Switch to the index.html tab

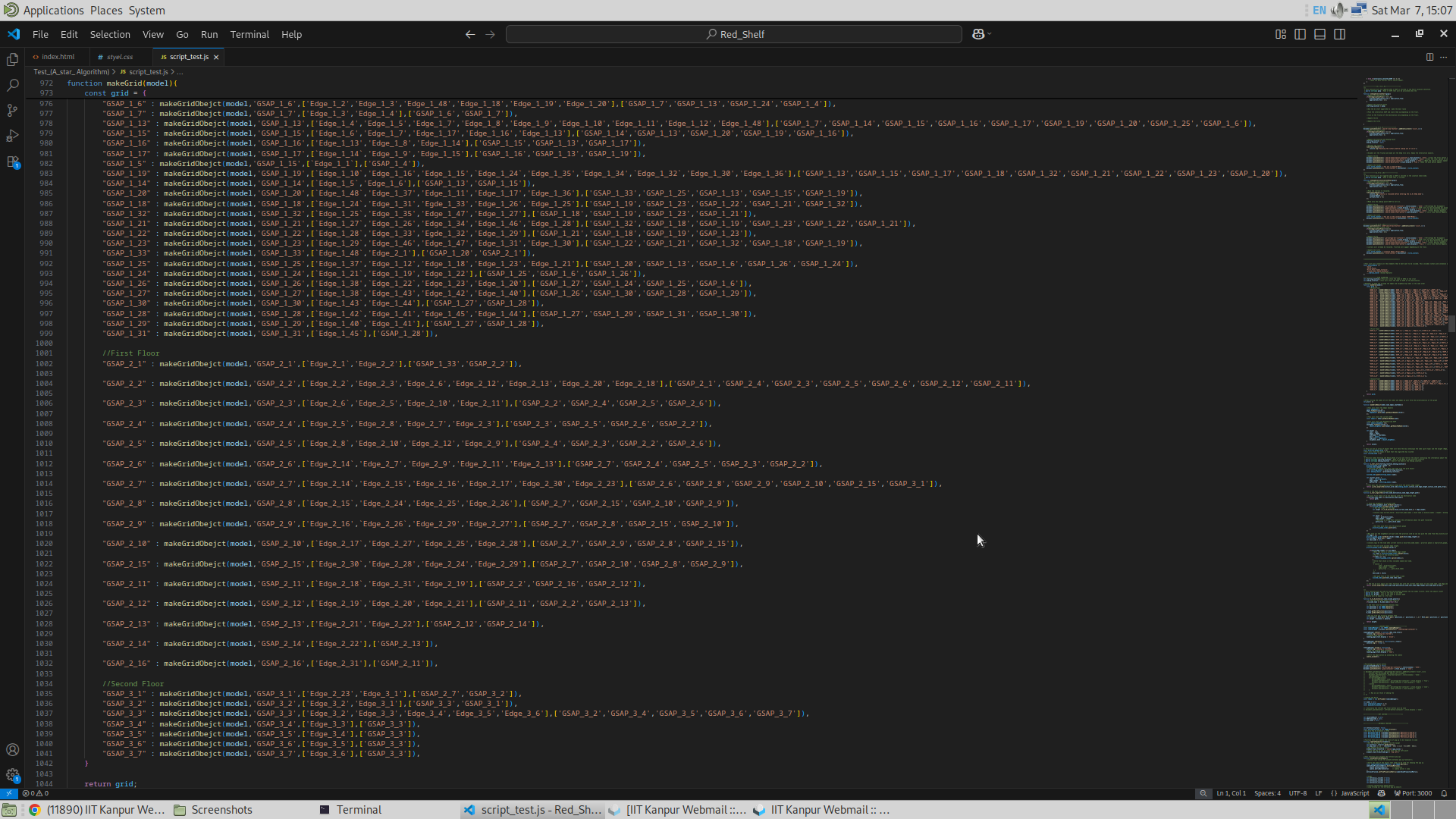58,57
